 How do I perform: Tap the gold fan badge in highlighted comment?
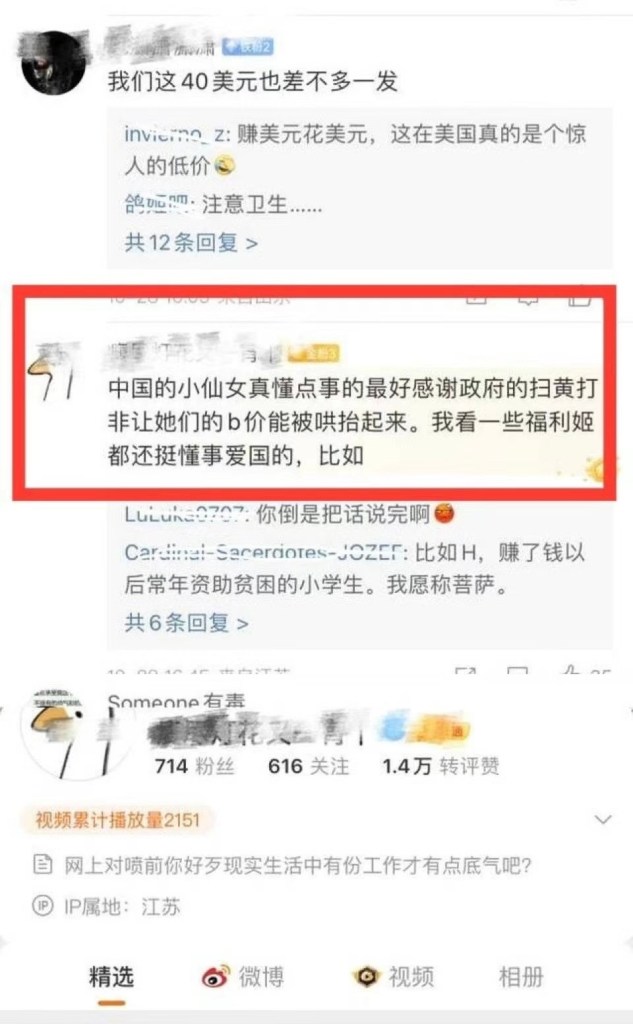[314, 353]
